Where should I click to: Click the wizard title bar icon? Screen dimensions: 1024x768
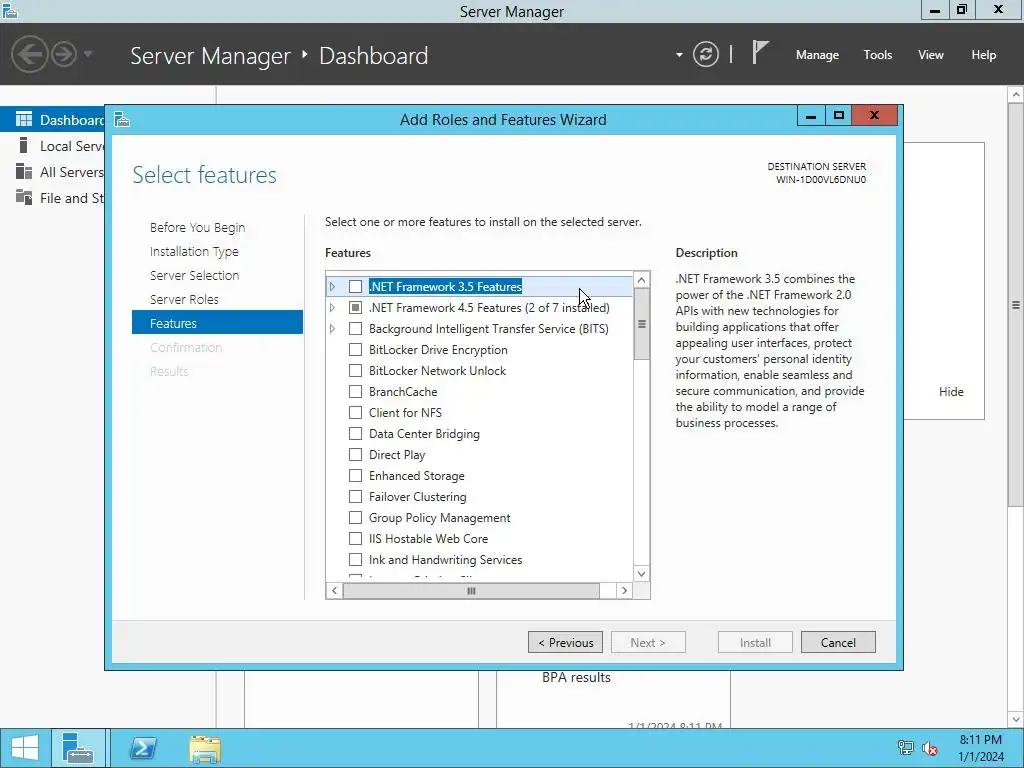(x=122, y=120)
